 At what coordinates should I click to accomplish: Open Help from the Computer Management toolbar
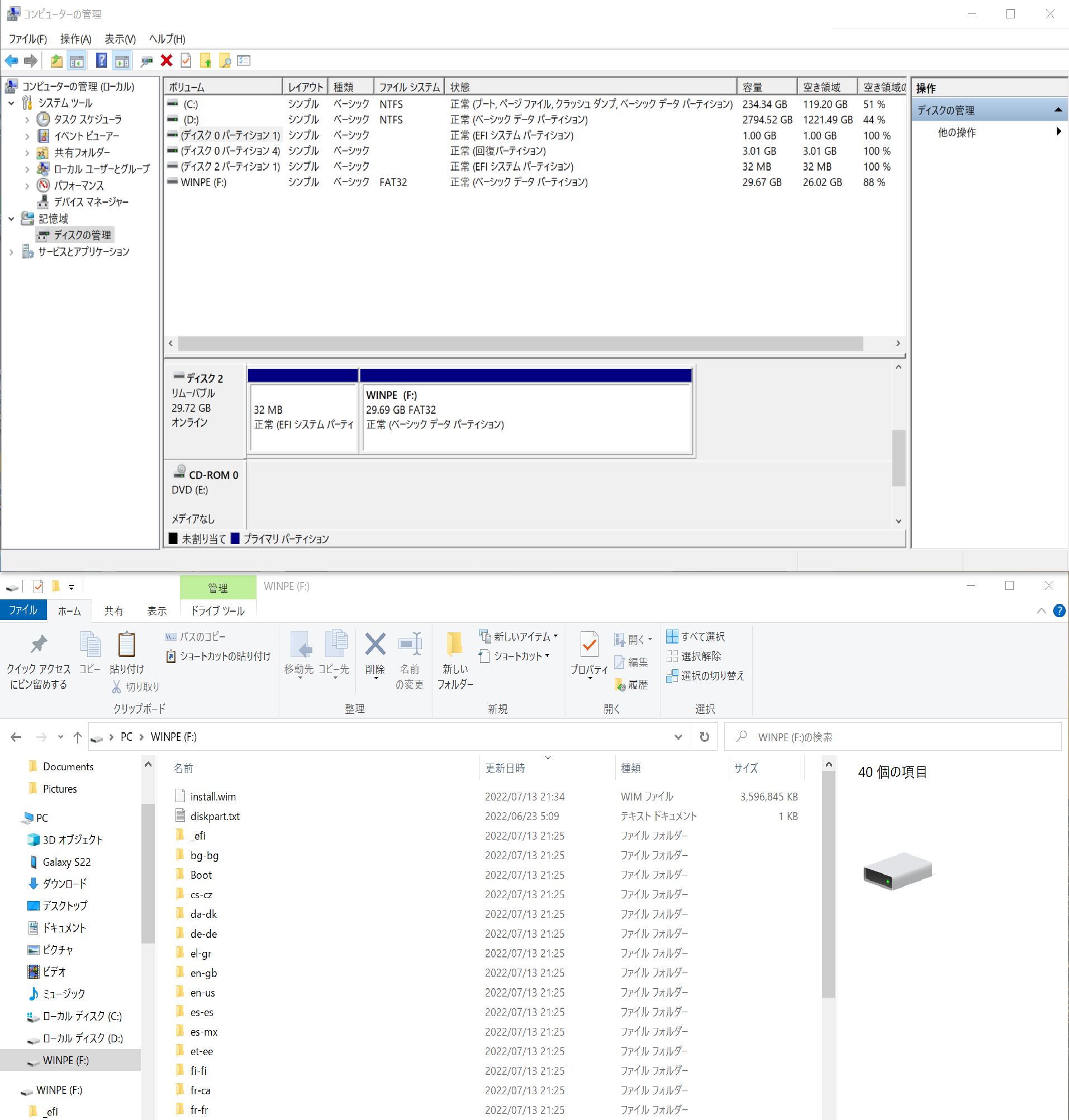[102, 60]
